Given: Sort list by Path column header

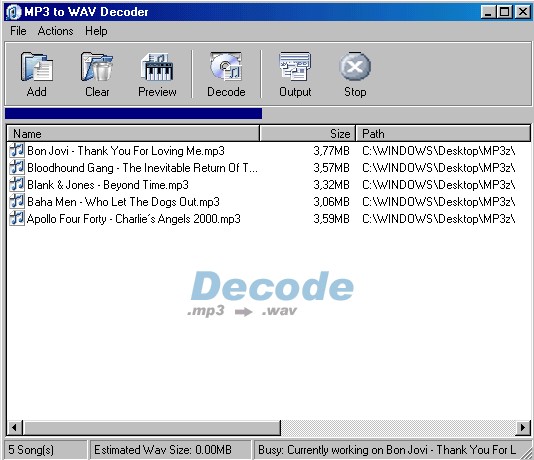Looking at the screenshot, I should (x=443, y=133).
